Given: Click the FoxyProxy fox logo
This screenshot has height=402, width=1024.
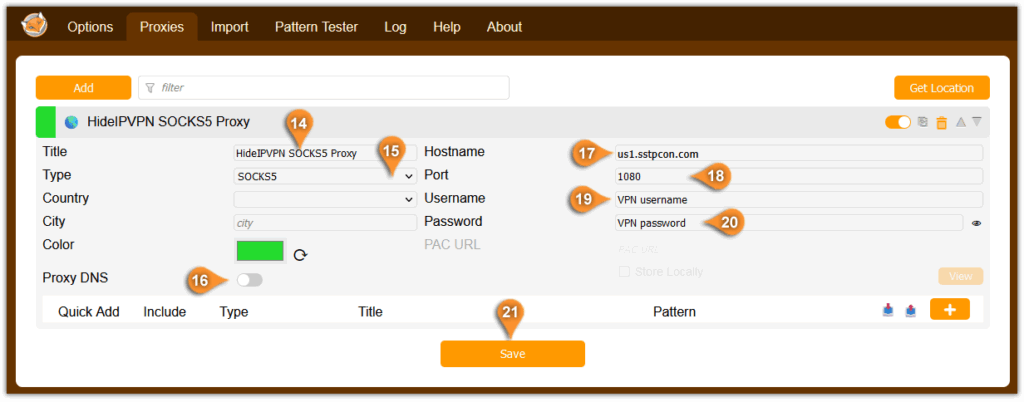Looking at the screenshot, I should click(x=33, y=27).
